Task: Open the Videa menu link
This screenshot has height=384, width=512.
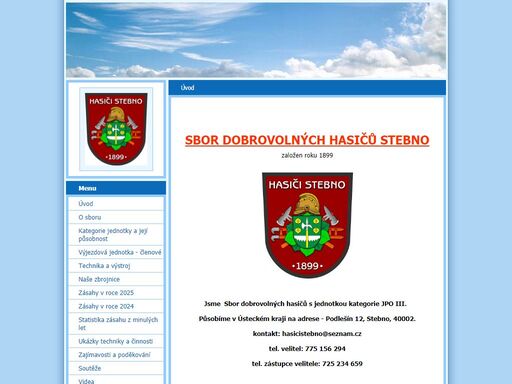Action: click(x=86, y=381)
